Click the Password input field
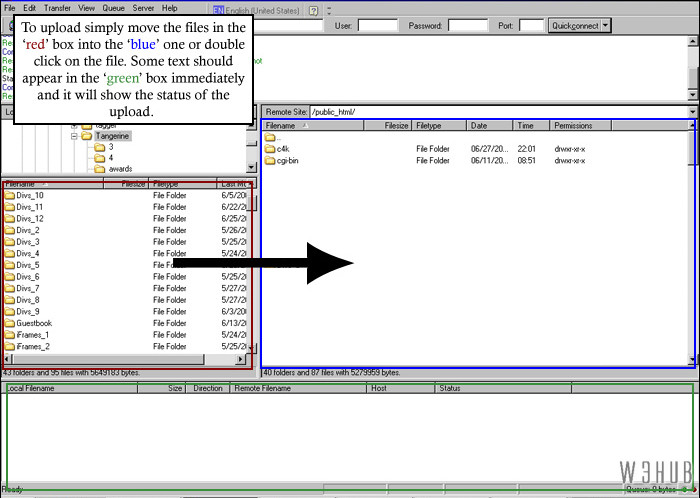 [x=468, y=26]
